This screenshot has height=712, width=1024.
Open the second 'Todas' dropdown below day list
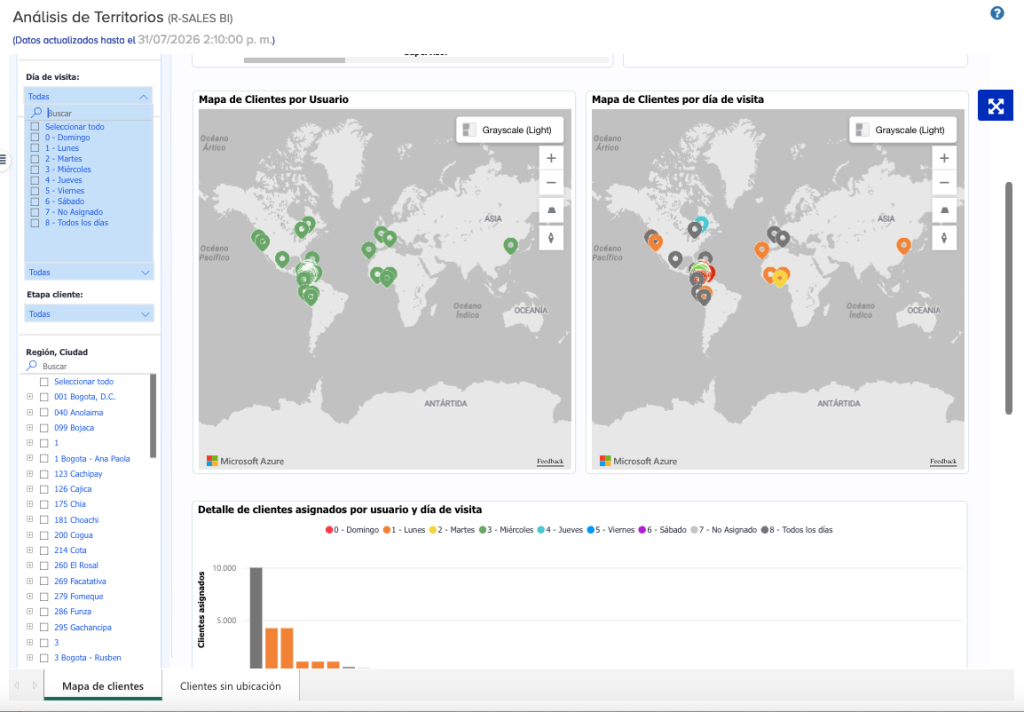pos(89,272)
